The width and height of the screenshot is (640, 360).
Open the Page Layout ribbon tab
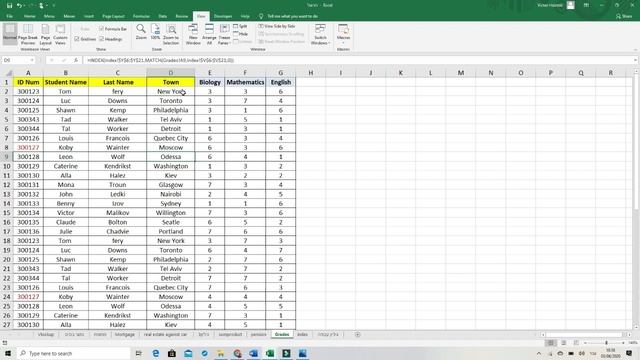click(x=113, y=16)
